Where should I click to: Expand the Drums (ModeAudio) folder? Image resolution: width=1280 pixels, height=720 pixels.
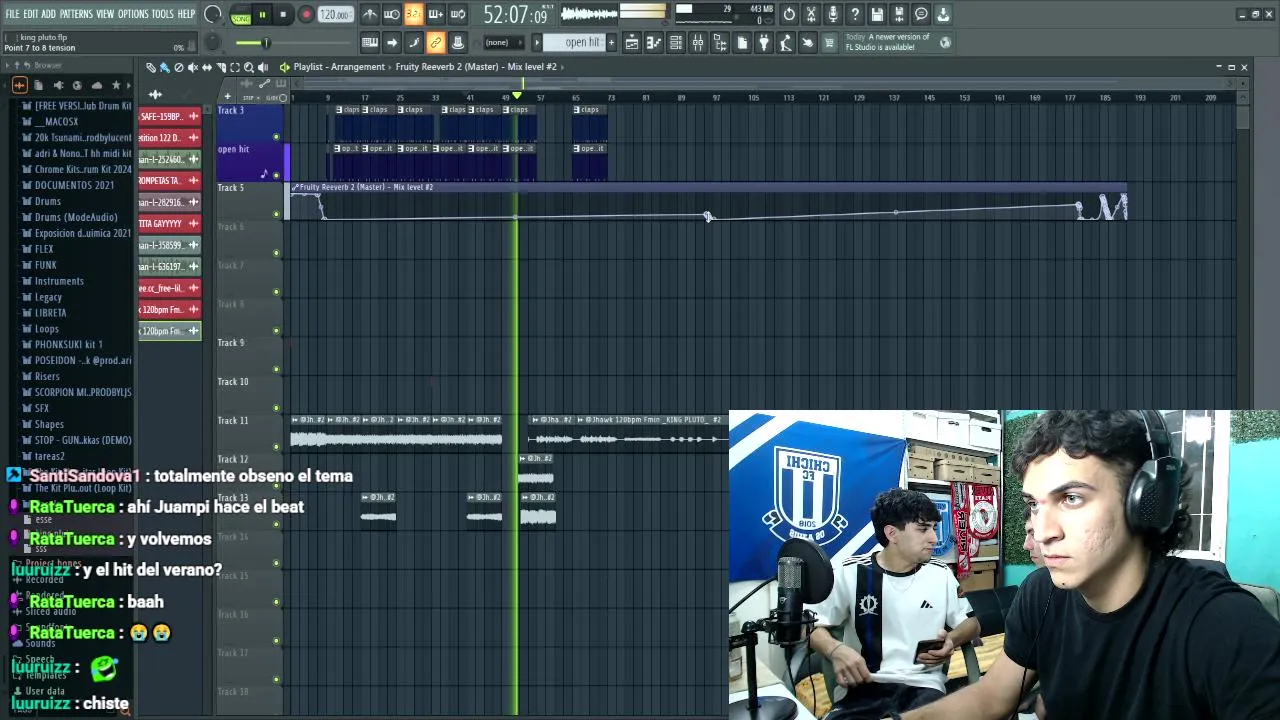click(76, 217)
